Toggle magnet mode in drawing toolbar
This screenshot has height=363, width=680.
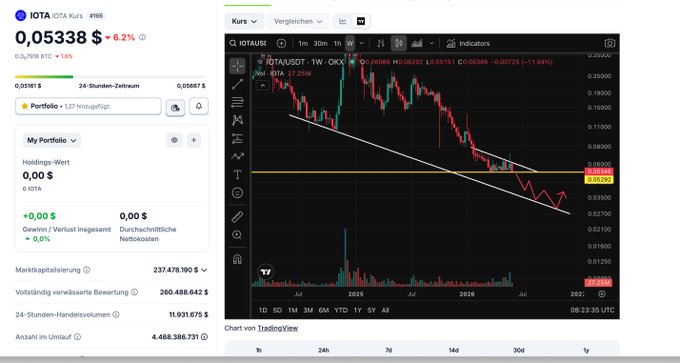(x=237, y=259)
